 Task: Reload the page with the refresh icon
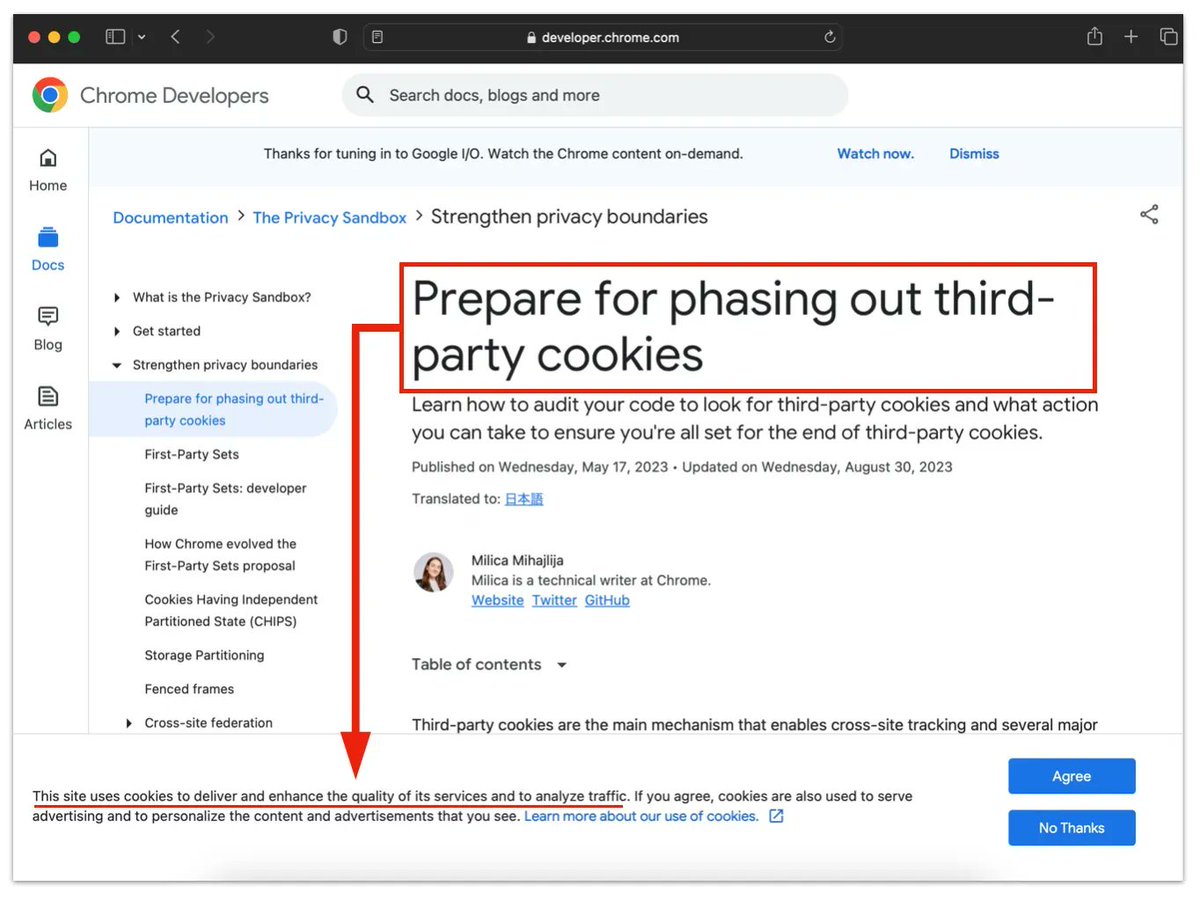click(x=829, y=37)
